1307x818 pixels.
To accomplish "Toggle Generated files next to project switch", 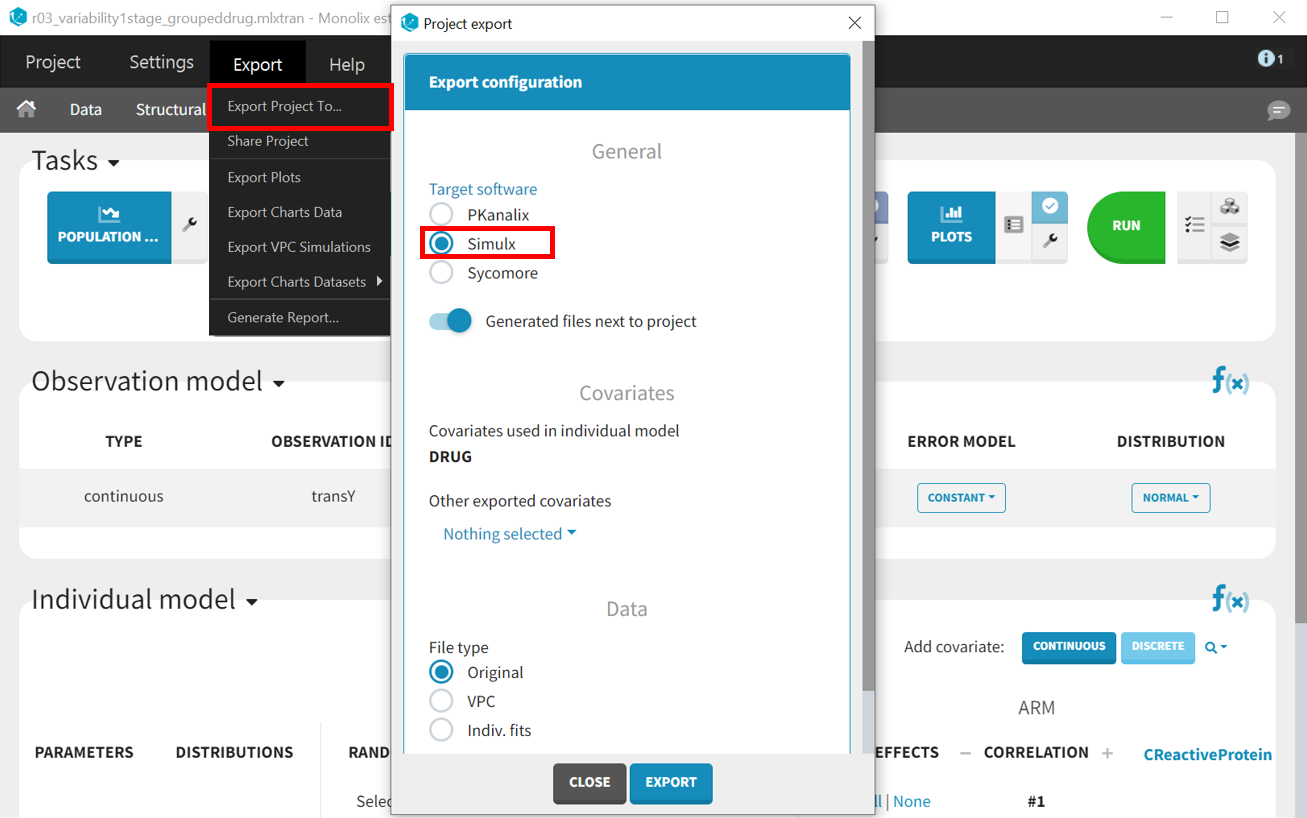I will point(451,321).
